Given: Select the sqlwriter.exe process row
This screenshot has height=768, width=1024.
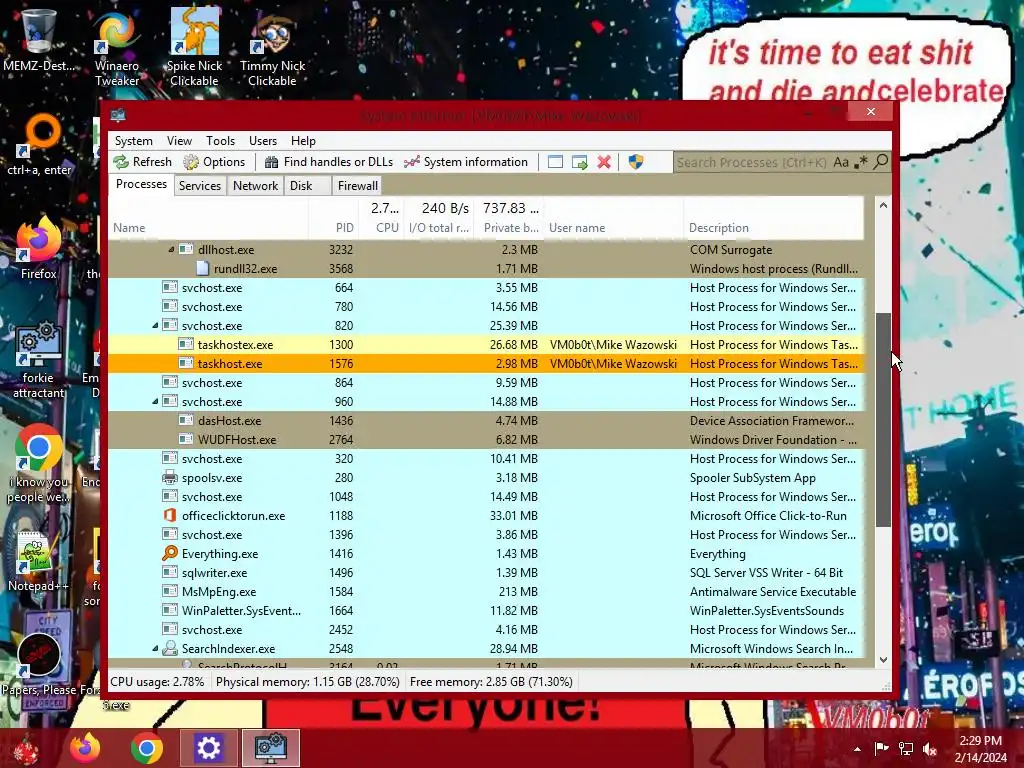Looking at the screenshot, I should click(x=487, y=573).
